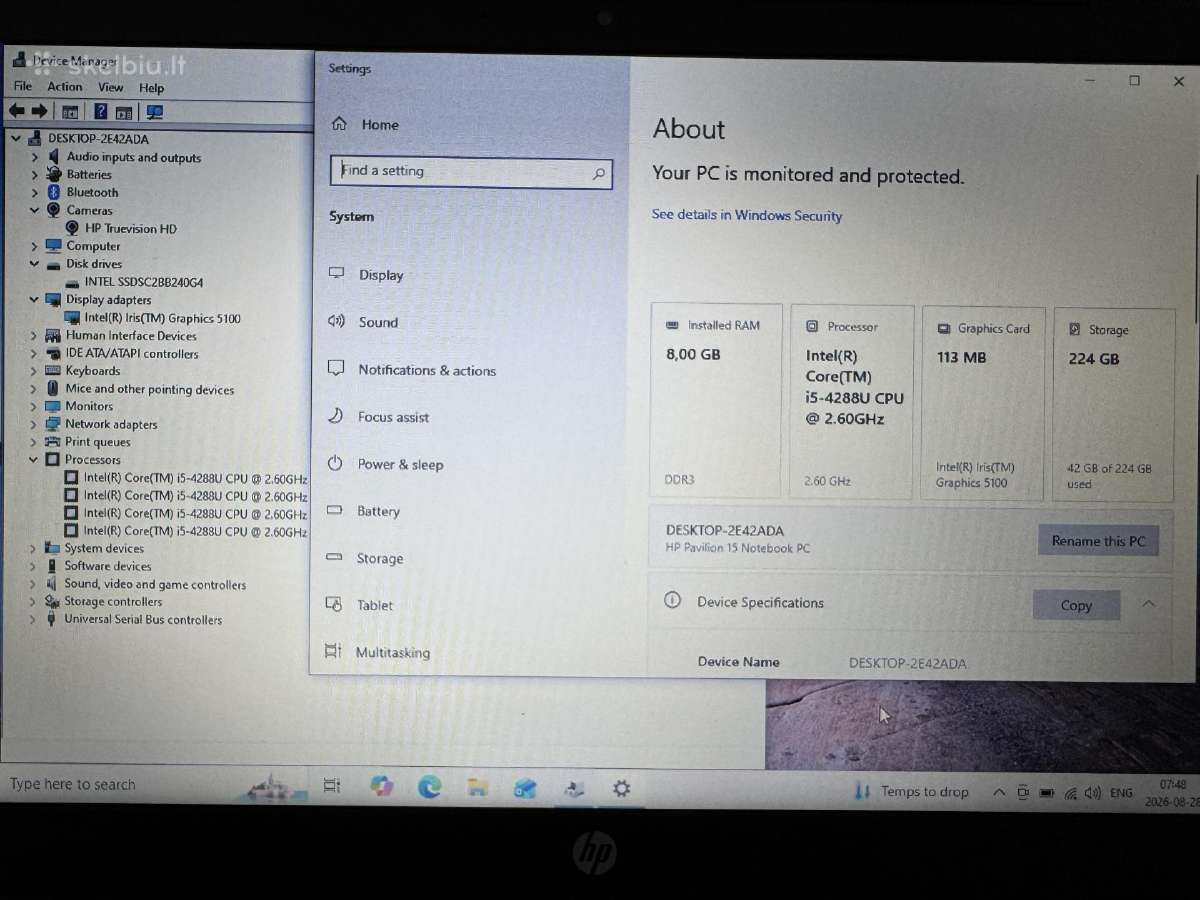Image resolution: width=1200 pixels, height=900 pixels.
Task: Click the Storage 224 GB card
Action: [1113, 404]
